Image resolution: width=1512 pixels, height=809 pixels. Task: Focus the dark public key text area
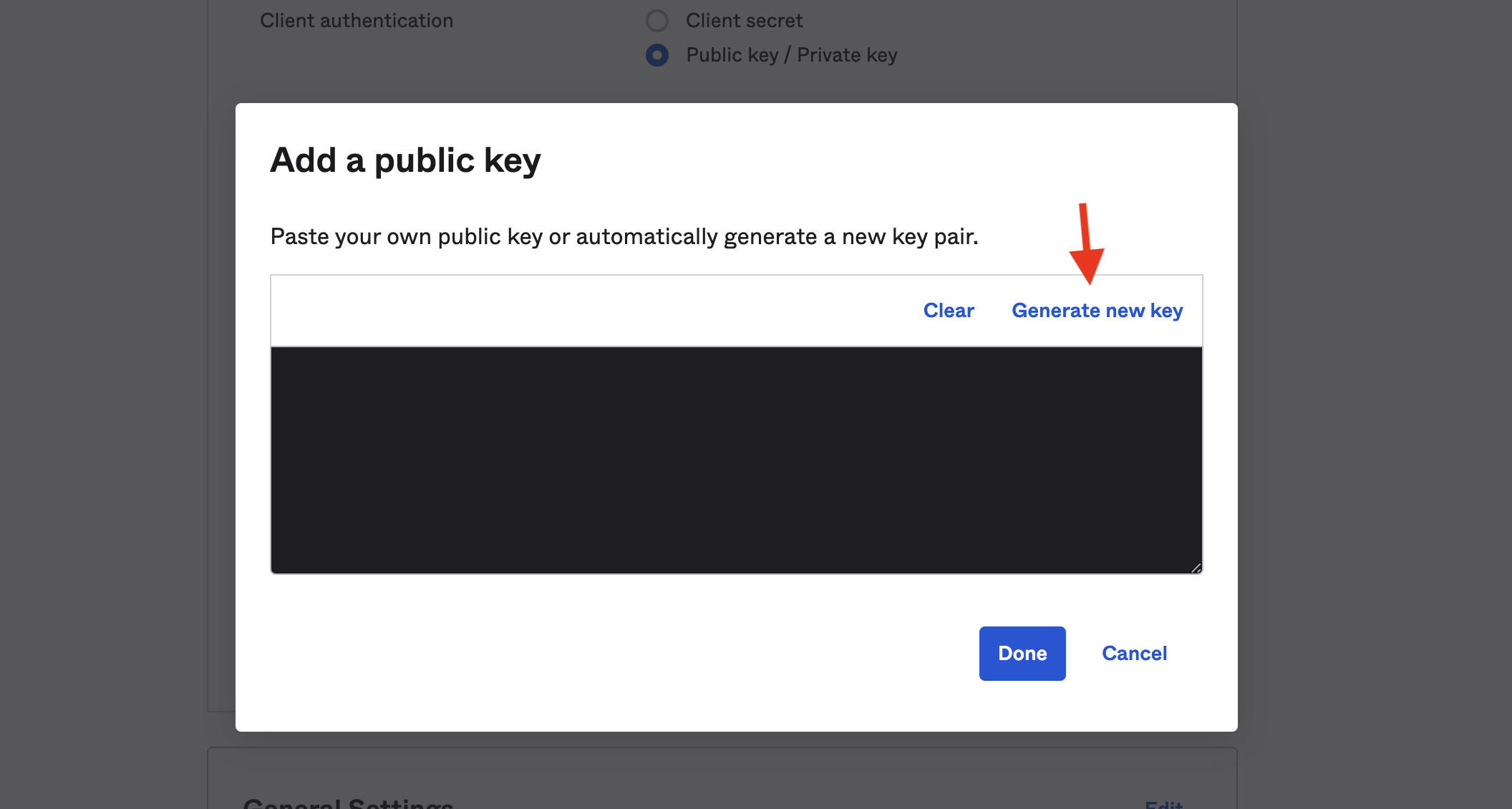click(x=736, y=460)
